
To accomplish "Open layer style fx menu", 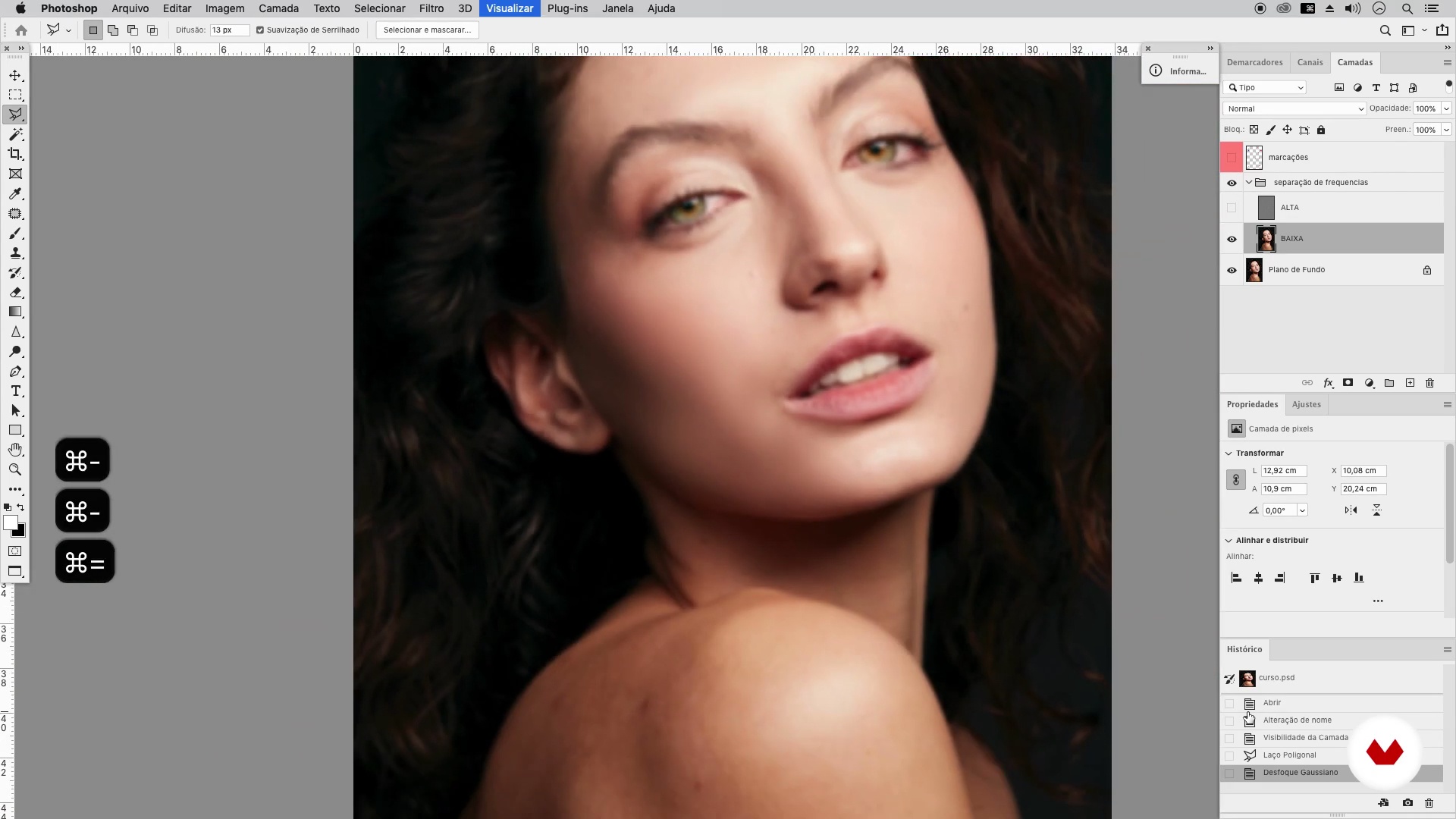I will point(1328,383).
